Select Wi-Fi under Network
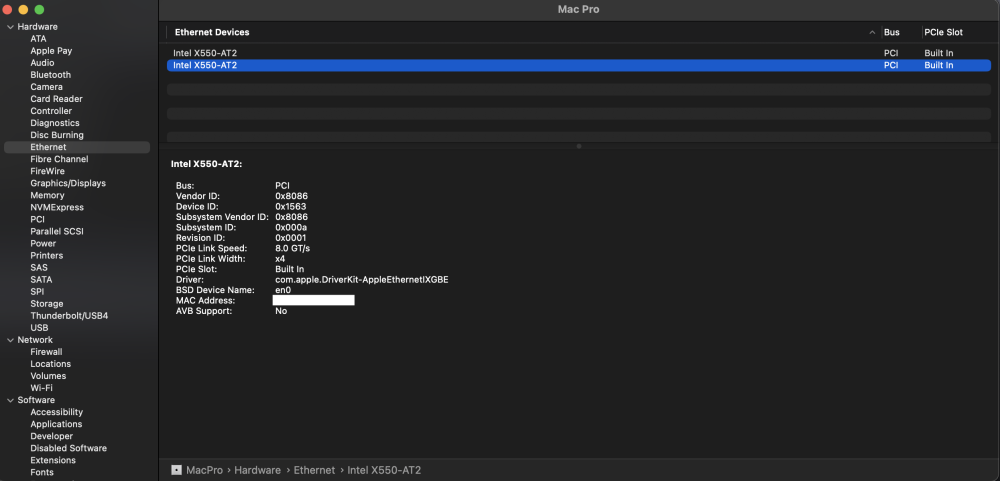The height and width of the screenshot is (481, 1000). tap(41, 388)
